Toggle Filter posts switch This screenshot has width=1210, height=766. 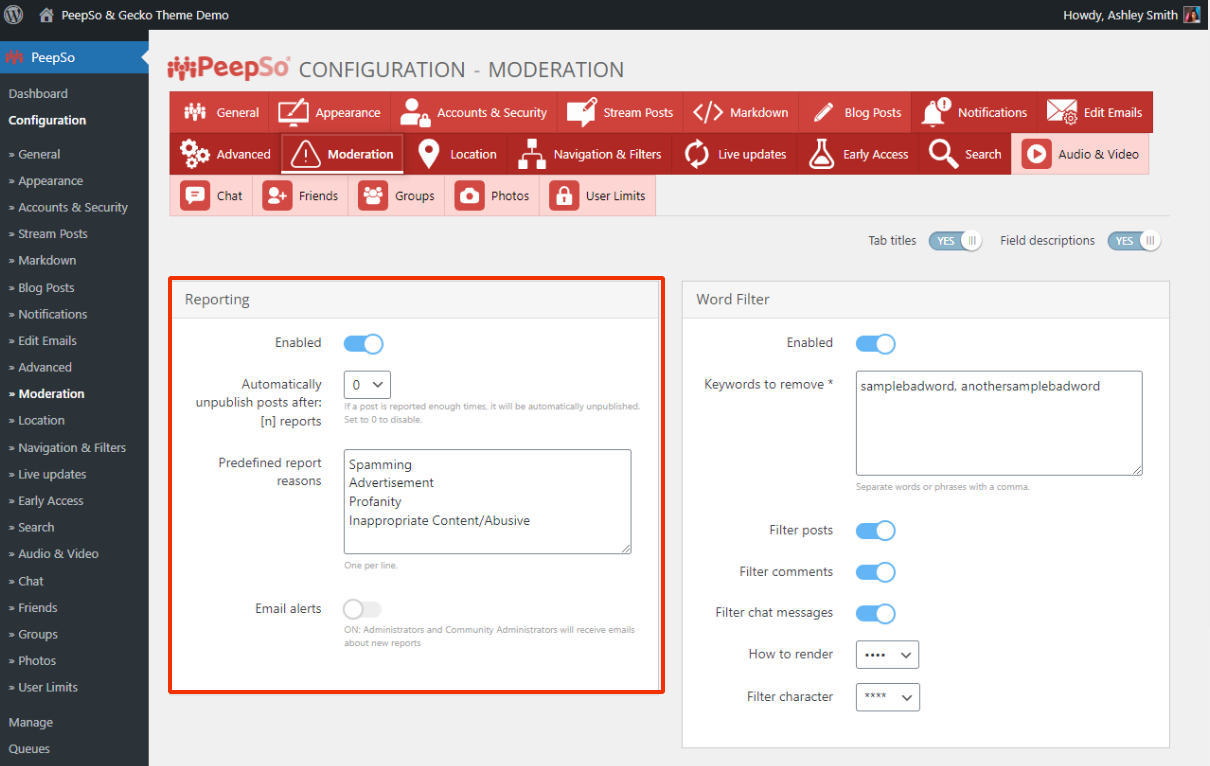pos(875,531)
